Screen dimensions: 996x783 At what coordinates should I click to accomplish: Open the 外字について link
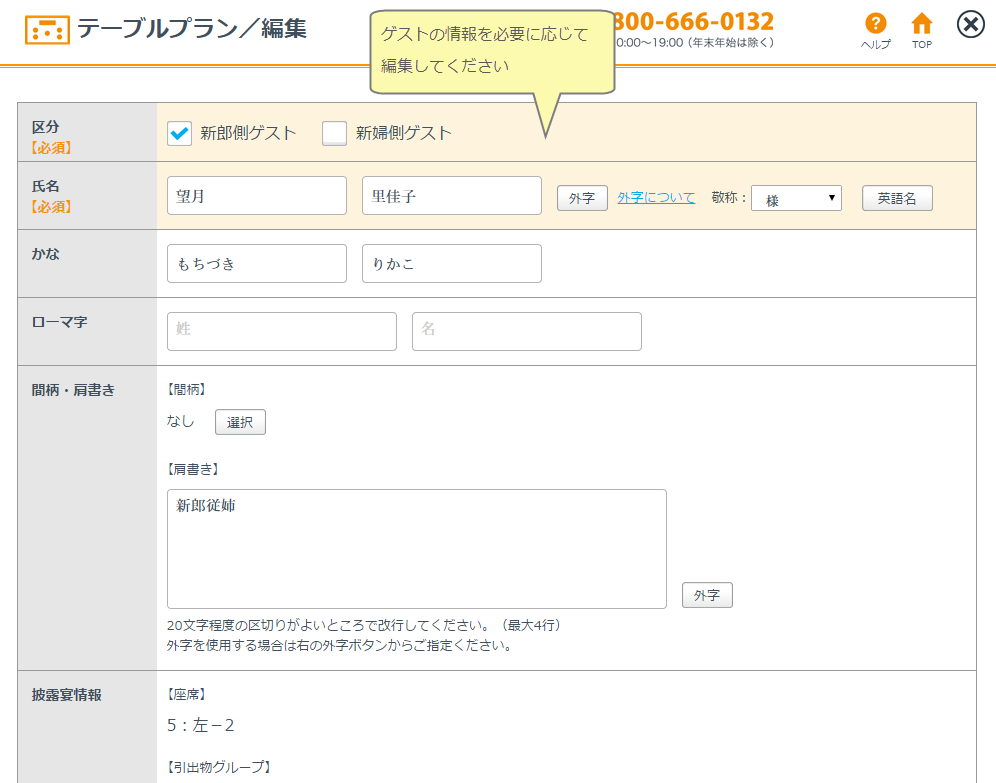[656, 198]
